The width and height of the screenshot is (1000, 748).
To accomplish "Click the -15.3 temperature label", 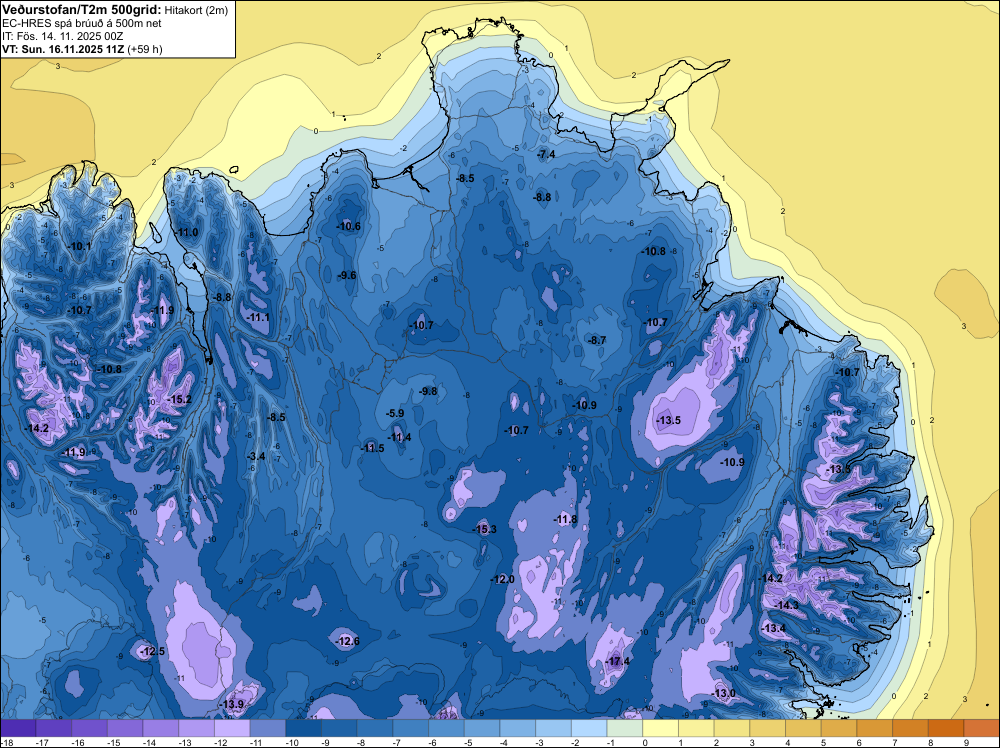I will click(485, 529).
